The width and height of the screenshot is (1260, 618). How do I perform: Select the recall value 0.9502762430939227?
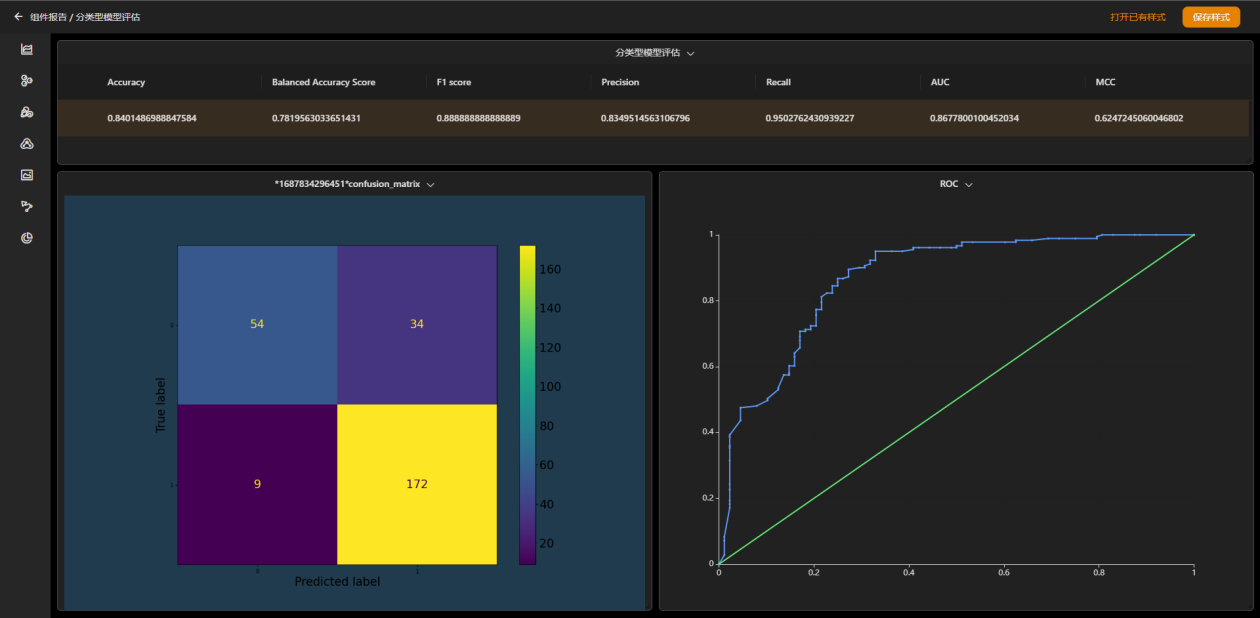(x=810, y=118)
